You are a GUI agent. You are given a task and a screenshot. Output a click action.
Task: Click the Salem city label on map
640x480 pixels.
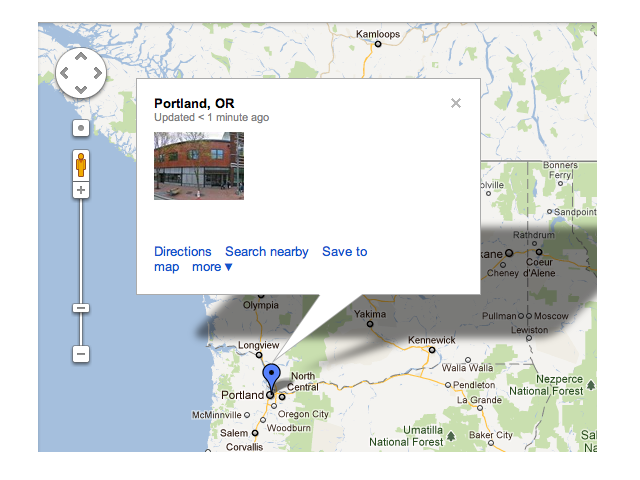(233, 433)
